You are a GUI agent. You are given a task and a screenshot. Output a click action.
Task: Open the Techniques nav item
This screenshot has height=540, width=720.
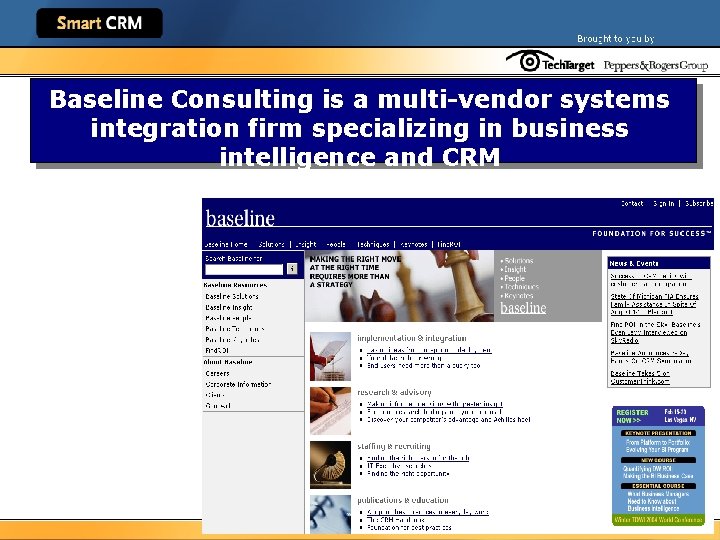[373, 244]
